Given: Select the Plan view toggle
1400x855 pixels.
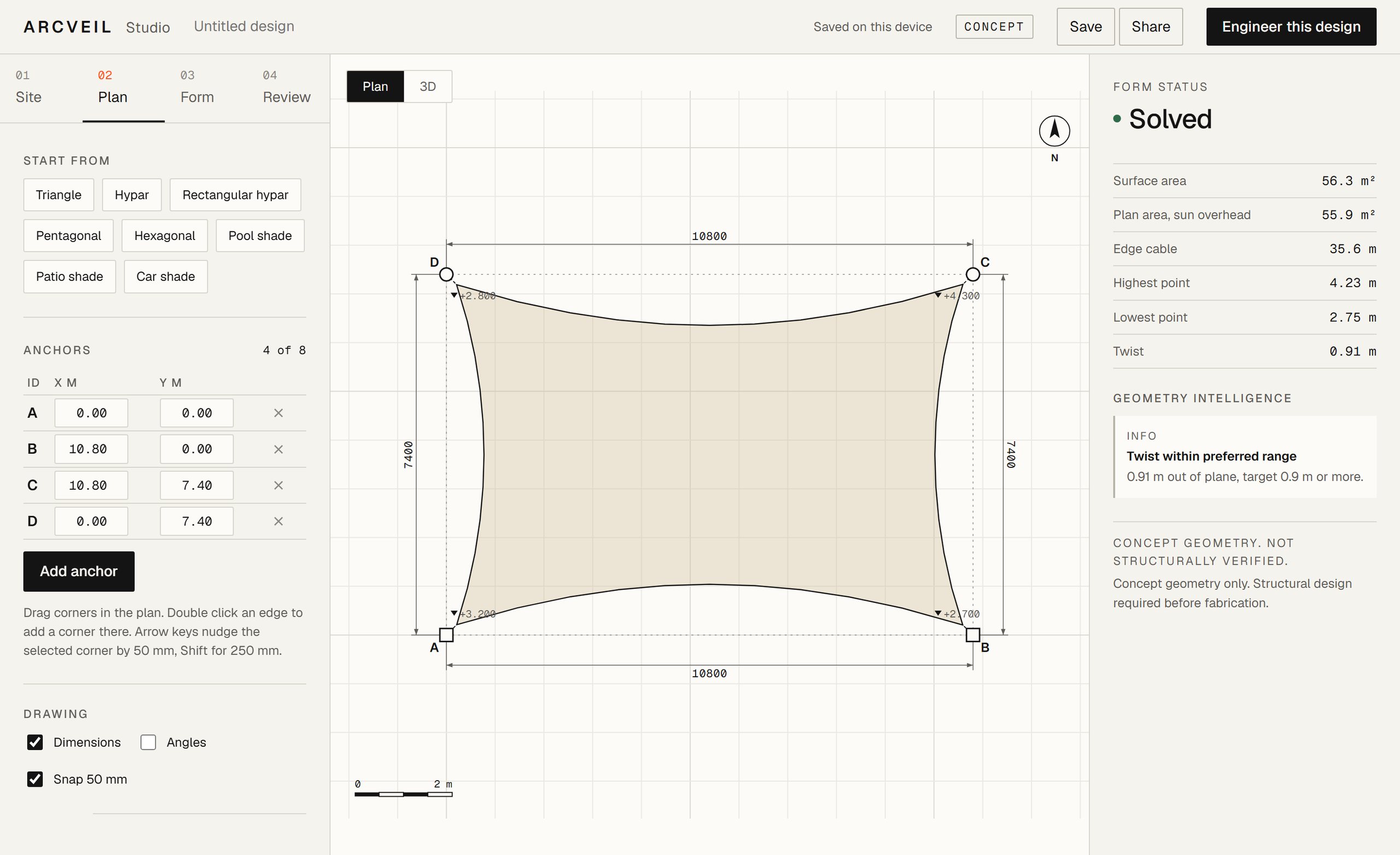Looking at the screenshot, I should pos(376,86).
